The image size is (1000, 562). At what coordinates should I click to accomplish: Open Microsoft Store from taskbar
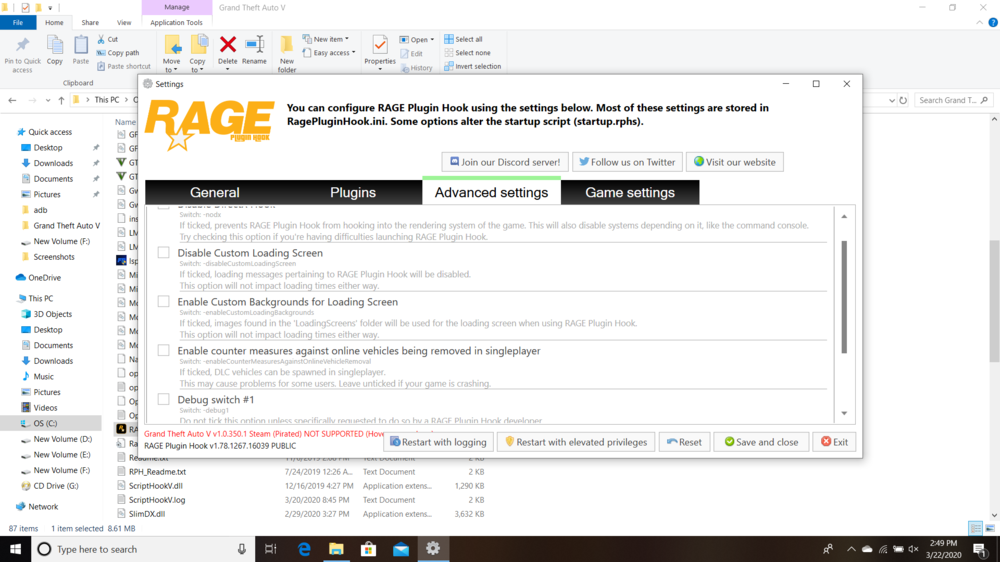point(369,549)
